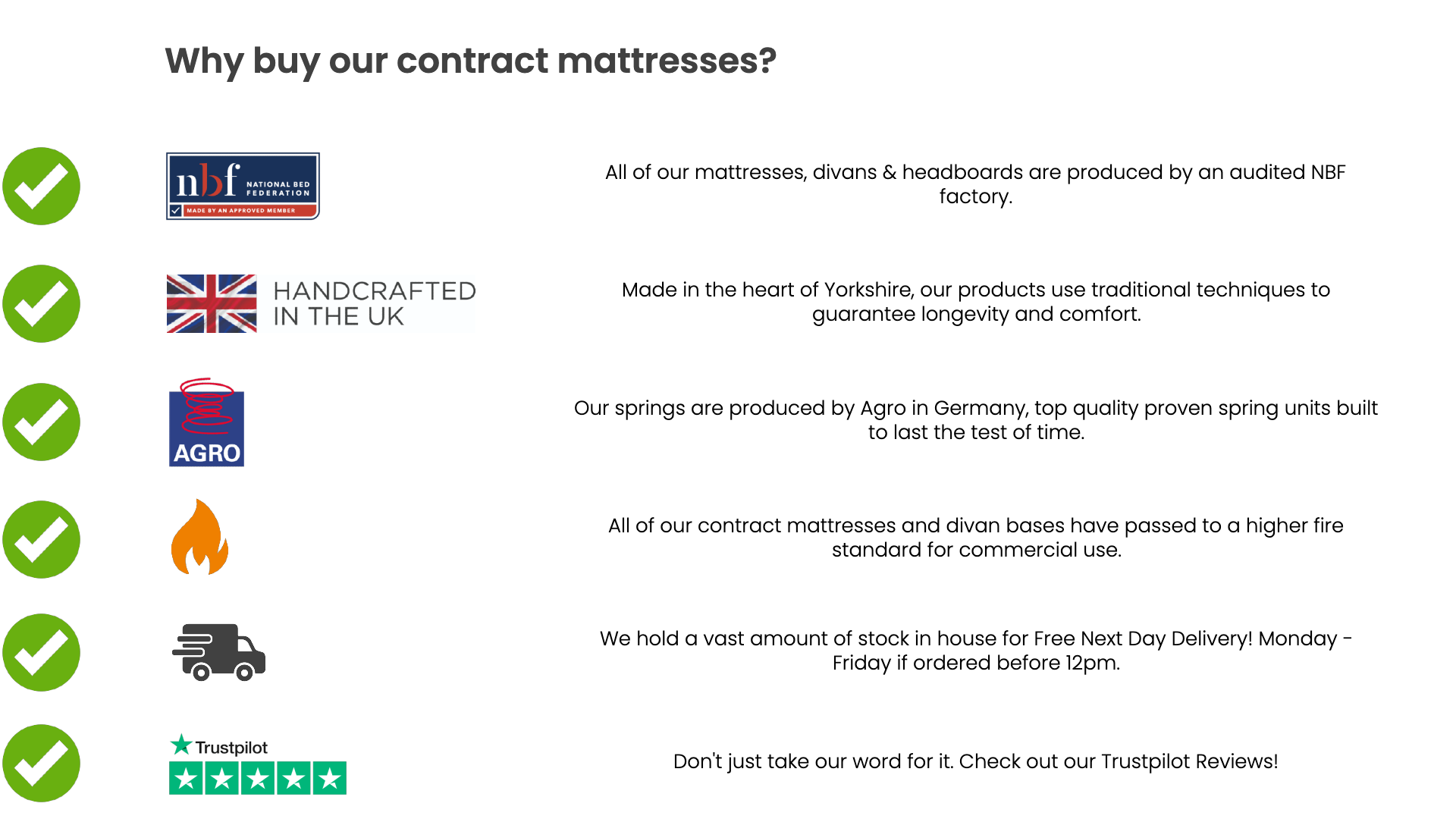The height and width of the screenshot is (819, 1456).
Task: Click the higher fire standard description text
Action: (x=975, y=538)
